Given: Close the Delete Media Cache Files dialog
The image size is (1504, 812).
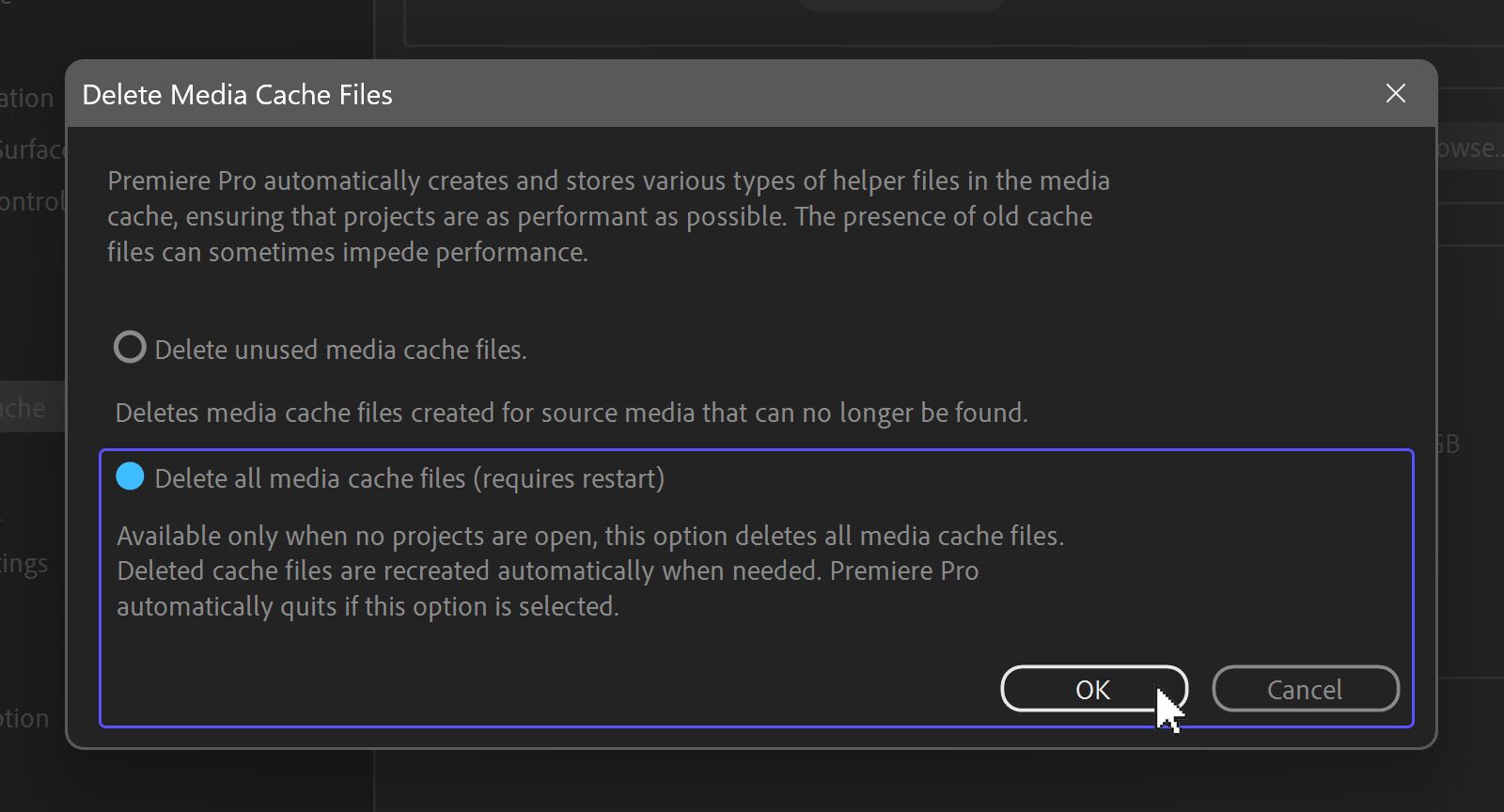Looking at the screenshot, I should click(x=1395, y=94).
